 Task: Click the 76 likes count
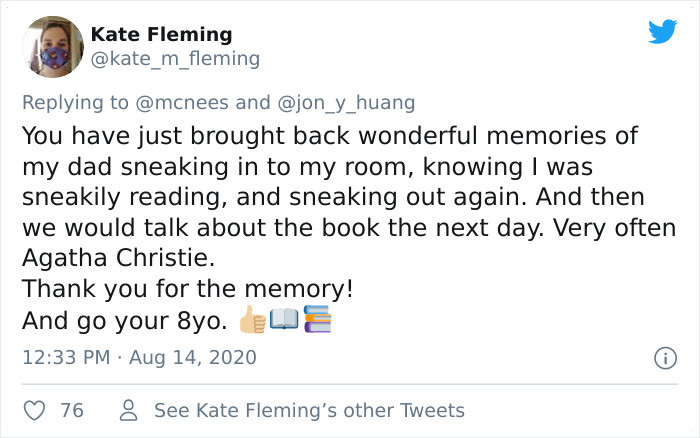click(72, 411)
